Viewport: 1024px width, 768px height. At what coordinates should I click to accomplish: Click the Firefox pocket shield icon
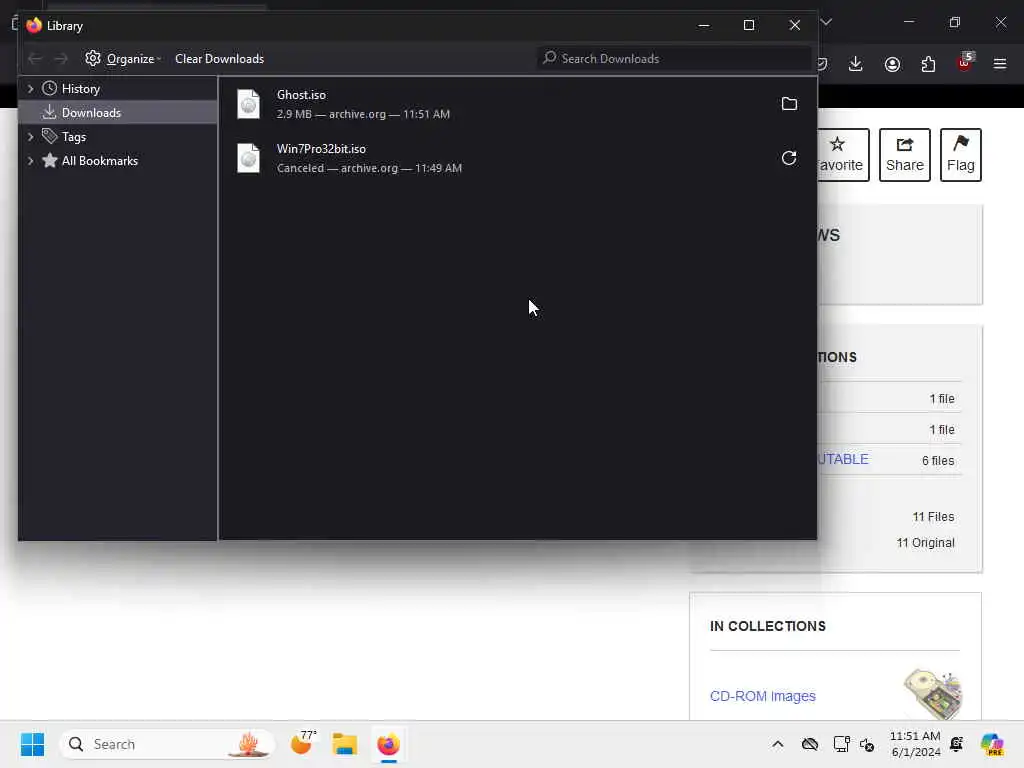pos(822,64)
